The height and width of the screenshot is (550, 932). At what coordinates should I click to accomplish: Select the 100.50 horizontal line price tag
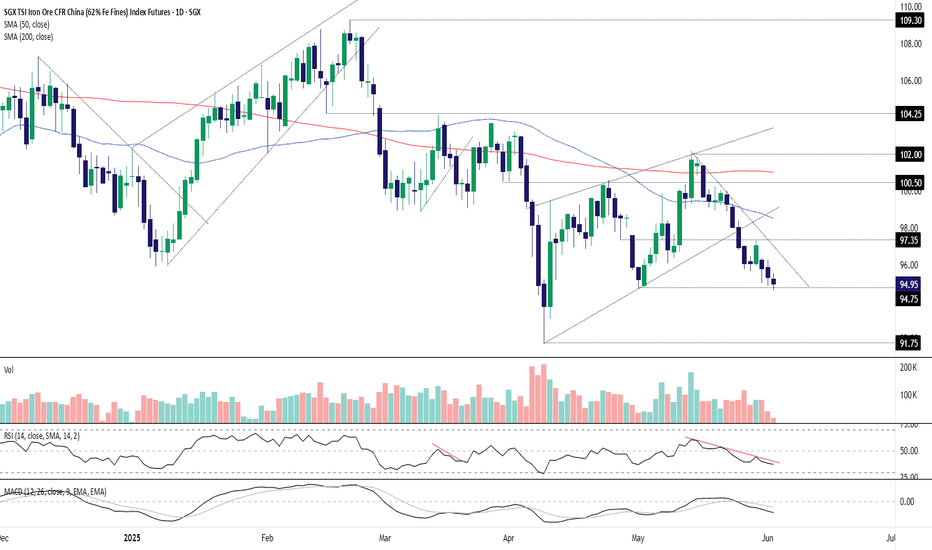911,183
